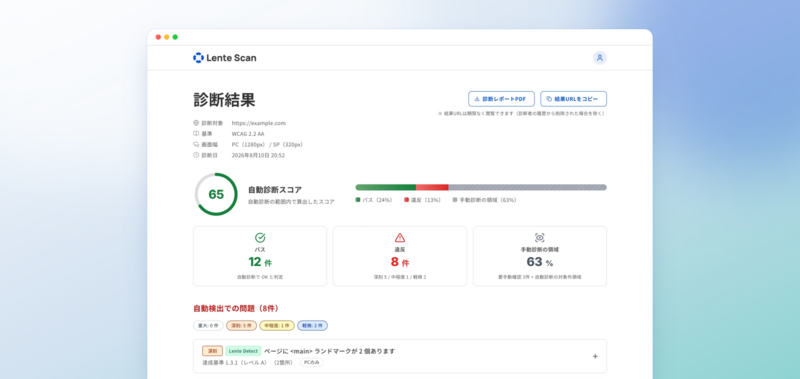Click the globe icon beside 診断対象
The width and height of the screenshot is (800, 379).
[196, 123]
